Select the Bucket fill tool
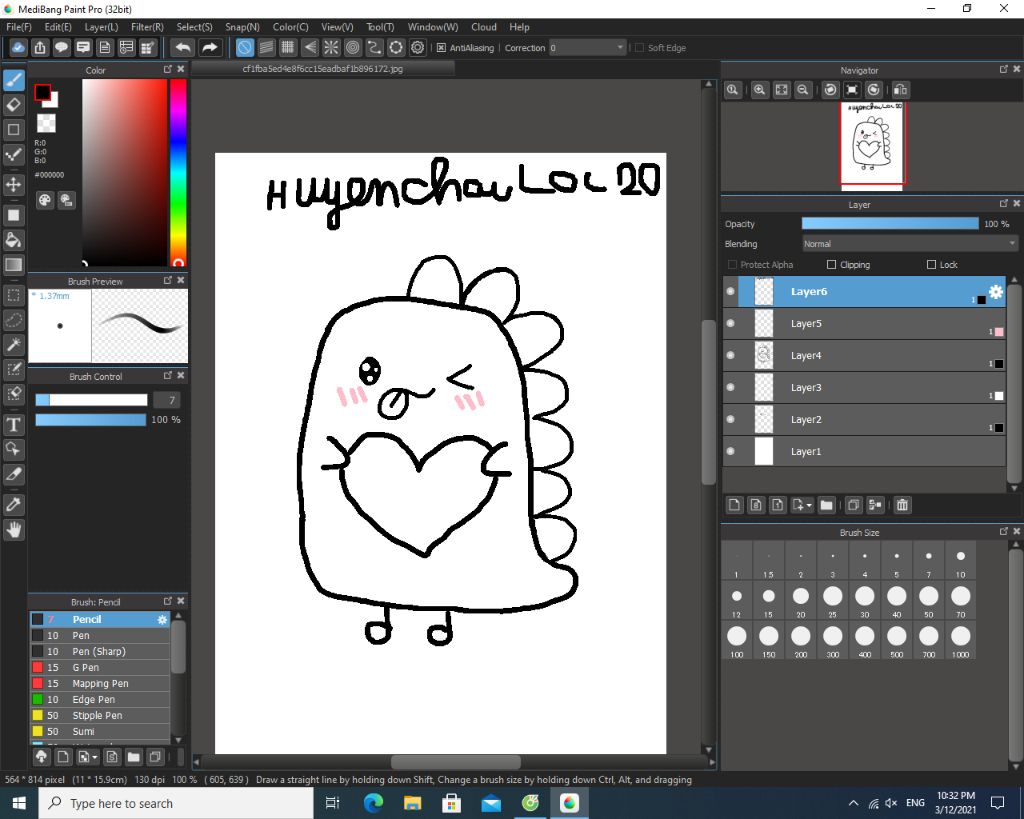This screenshot has height=819, width=1024. 14,240
